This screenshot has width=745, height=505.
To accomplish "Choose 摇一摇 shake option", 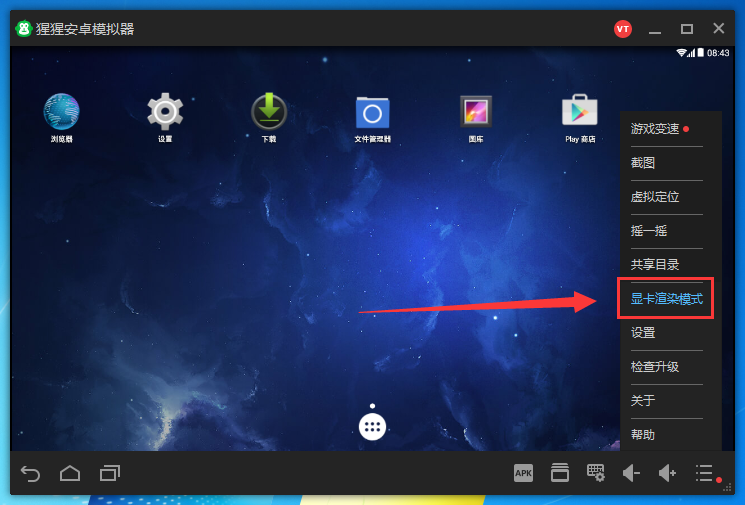I will point(649,231).
